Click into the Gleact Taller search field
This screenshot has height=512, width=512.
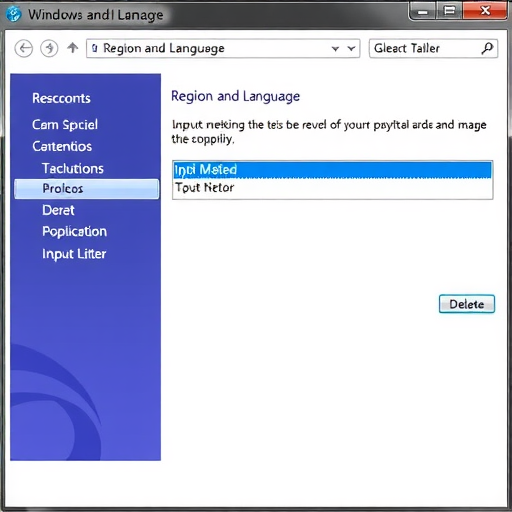[x=425, y=48]
